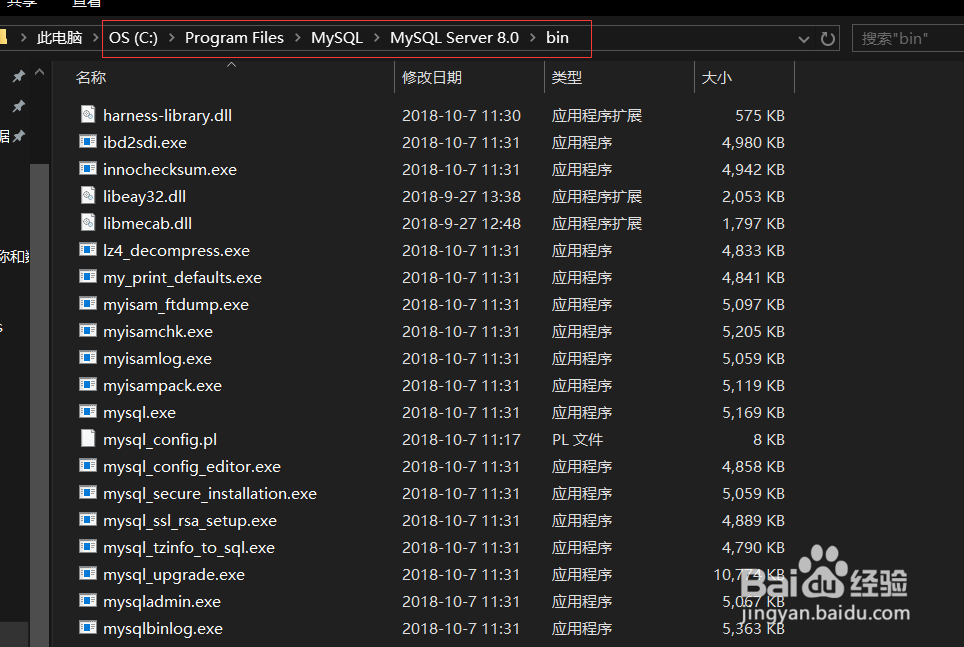Expand the chevron after Program Files
This screenshot has width=964, height=647.
(x=298, y=38)
